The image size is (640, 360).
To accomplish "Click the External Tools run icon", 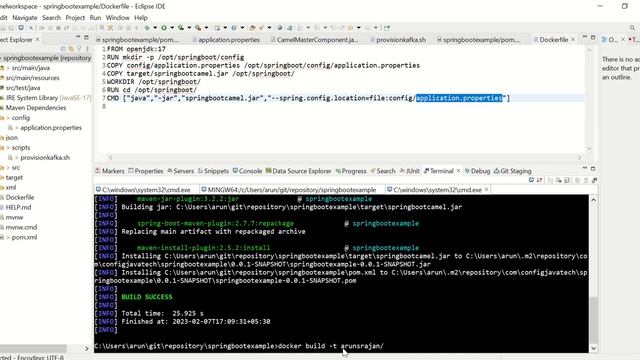I will tap(198, 28).
